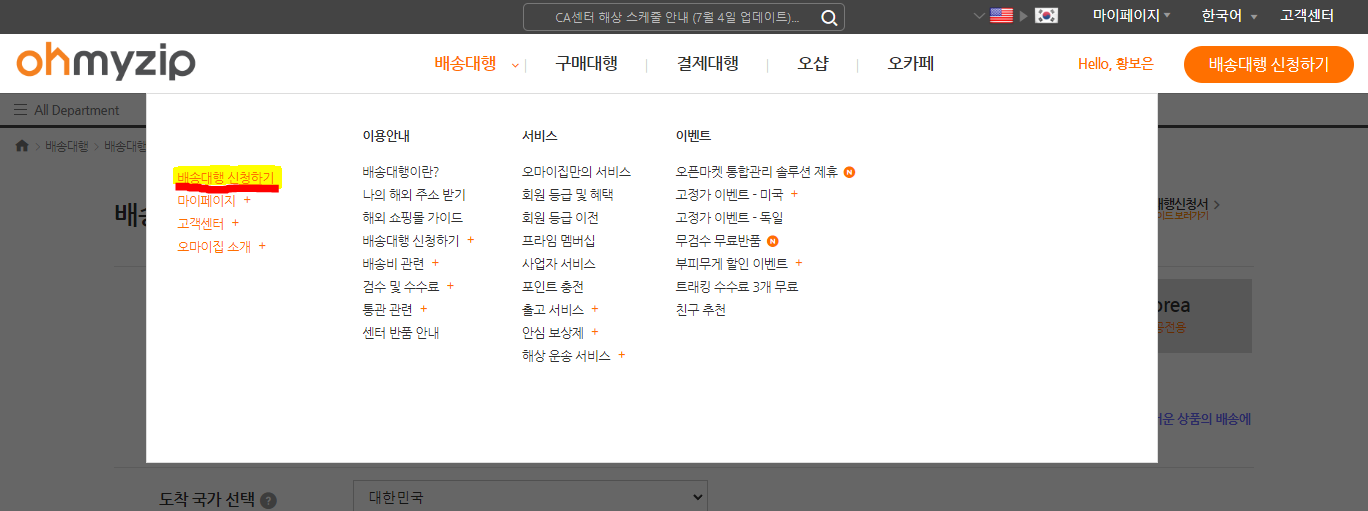The height and width of the screenshot is (511, 1368).
Task: Click Hello, 황보은 user greeting
Action: click(1116, 64)
